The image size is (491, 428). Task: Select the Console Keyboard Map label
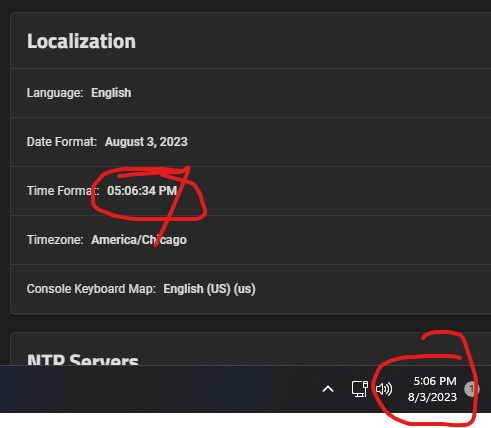[91, 289]
